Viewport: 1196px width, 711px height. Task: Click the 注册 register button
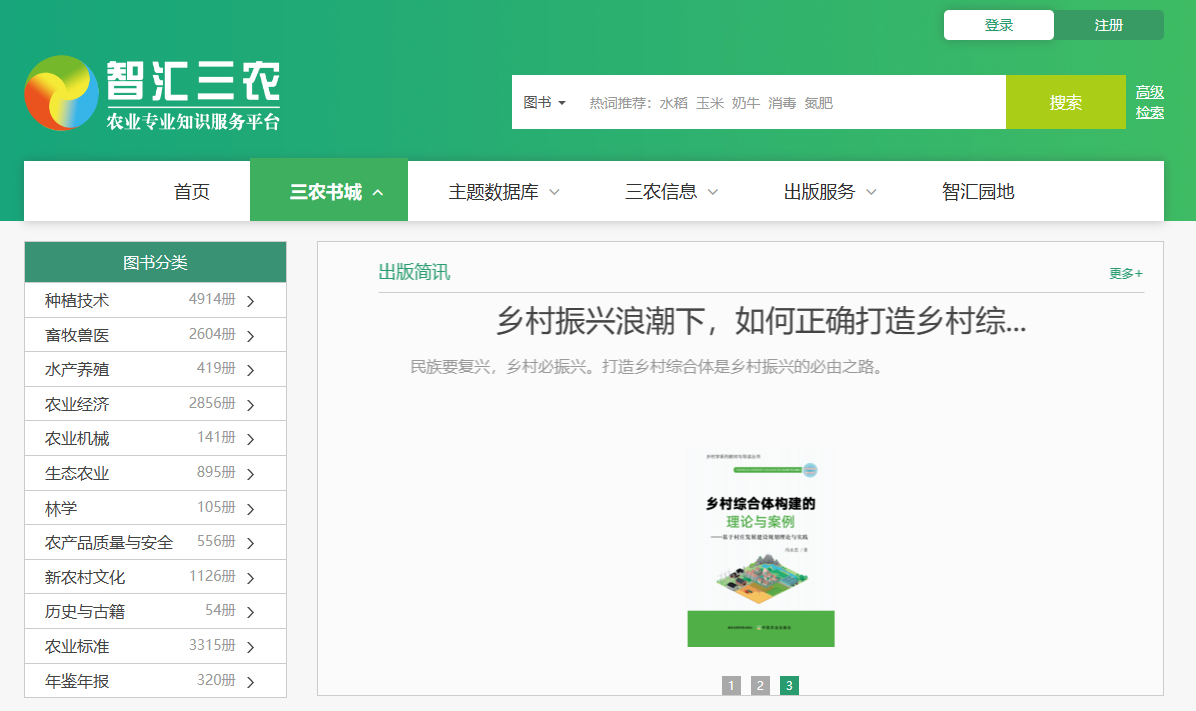tap(1110, 24)
